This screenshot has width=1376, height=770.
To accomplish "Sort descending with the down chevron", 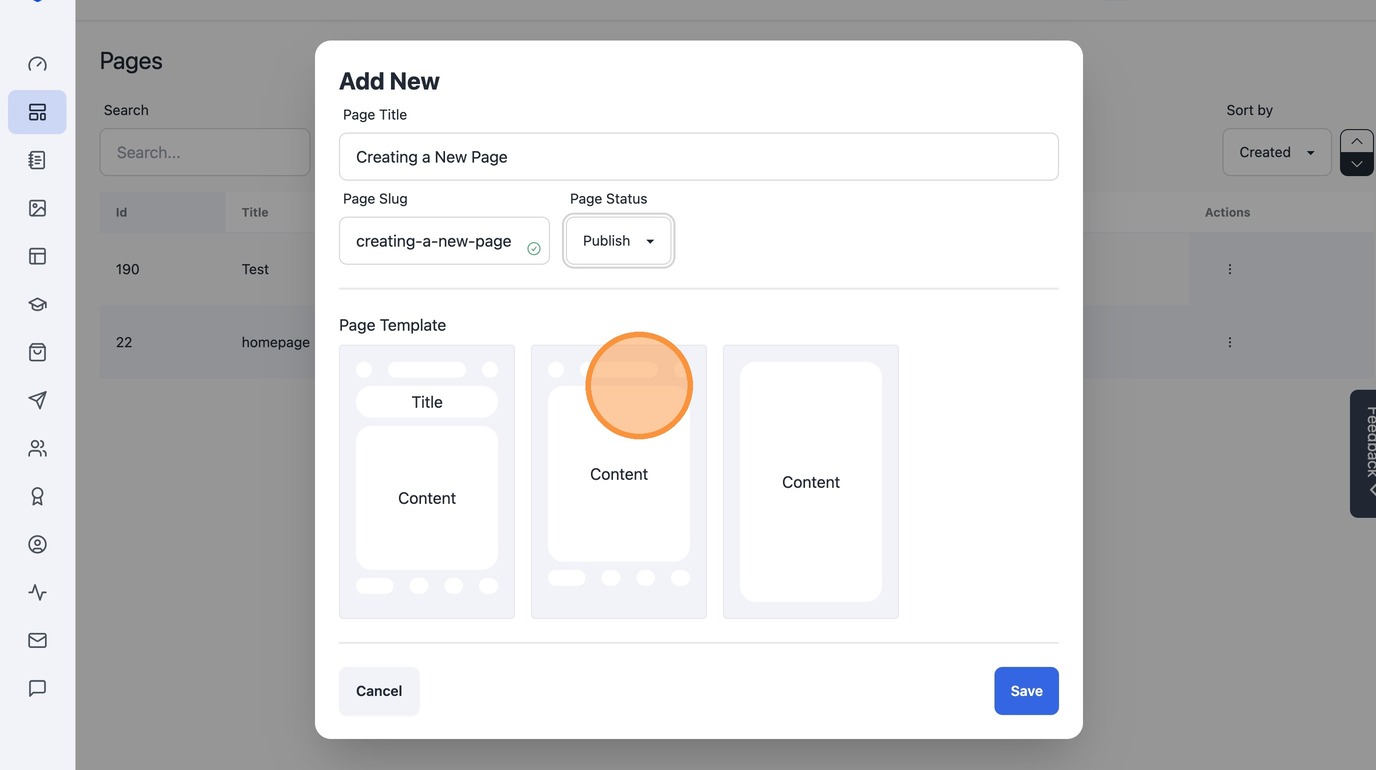I will pos(1357,164).
